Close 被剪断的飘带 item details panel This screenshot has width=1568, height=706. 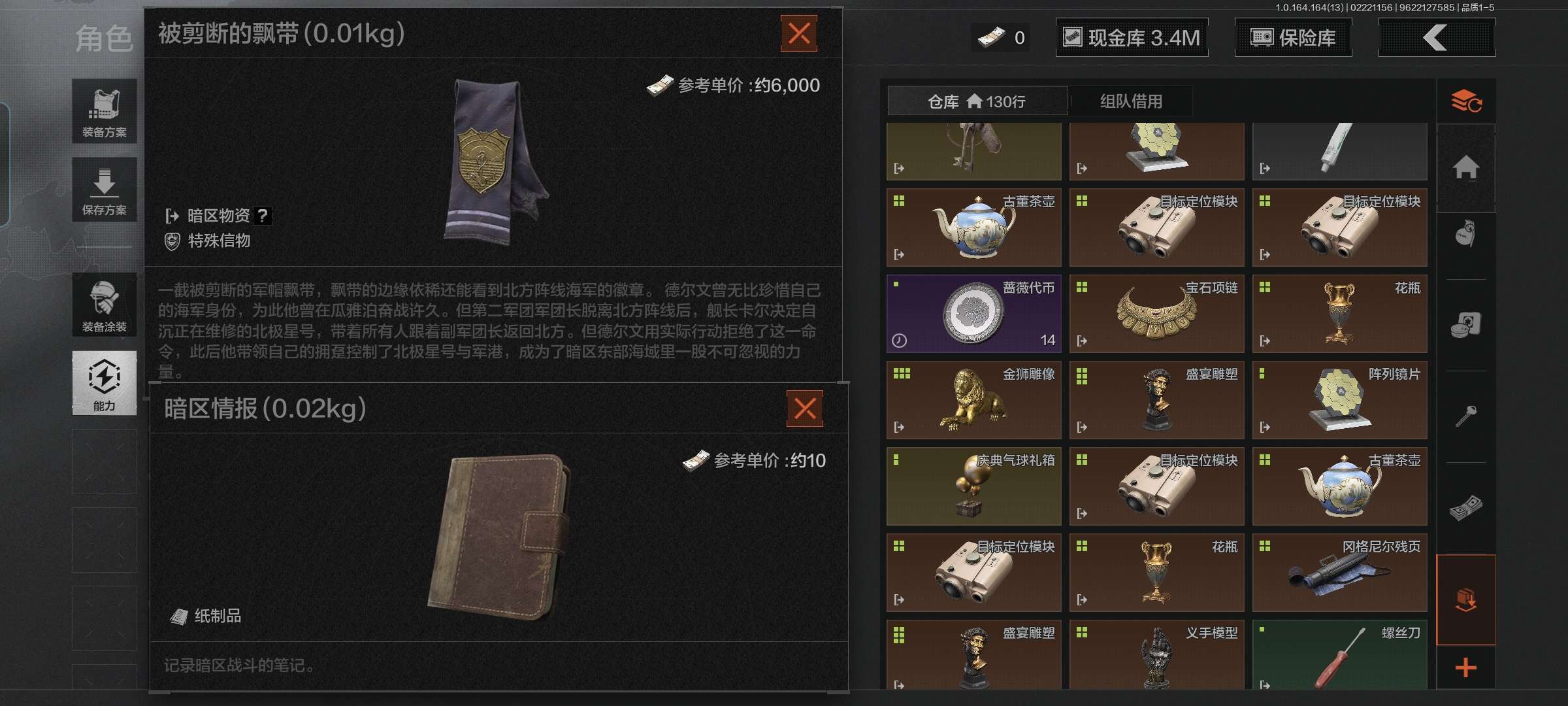799,33
